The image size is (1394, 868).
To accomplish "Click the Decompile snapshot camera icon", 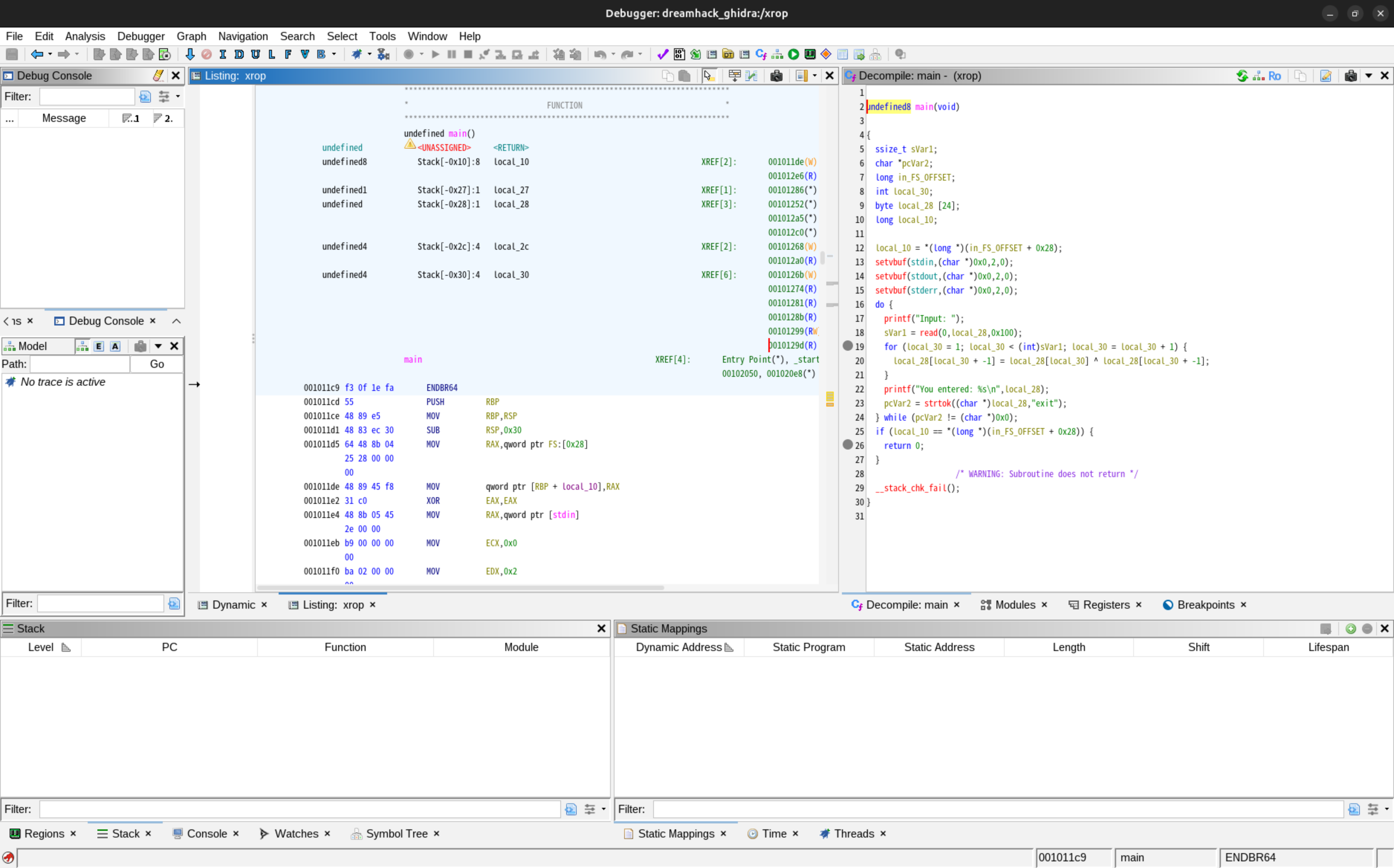I will point(1351,76).
